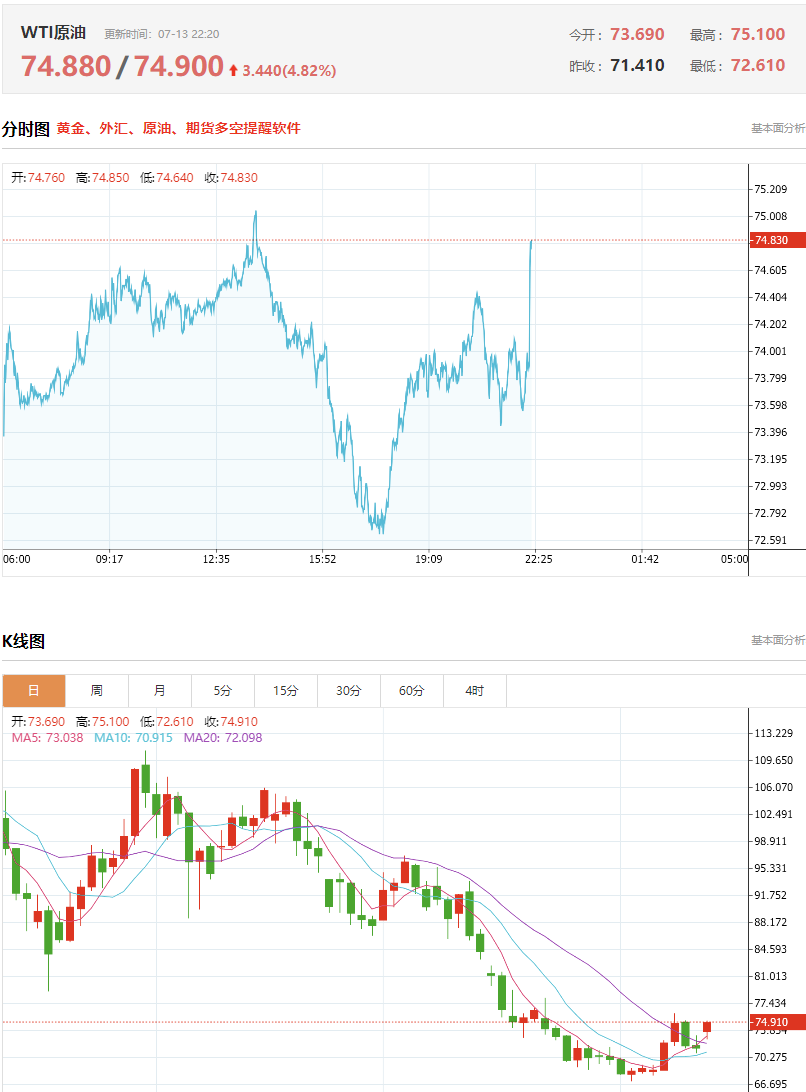Image resolution: width=806 pixels, height=1092 pixels.
Task: Click the MA5: 73.038 indicator label
Action: (x=47, y=738)
